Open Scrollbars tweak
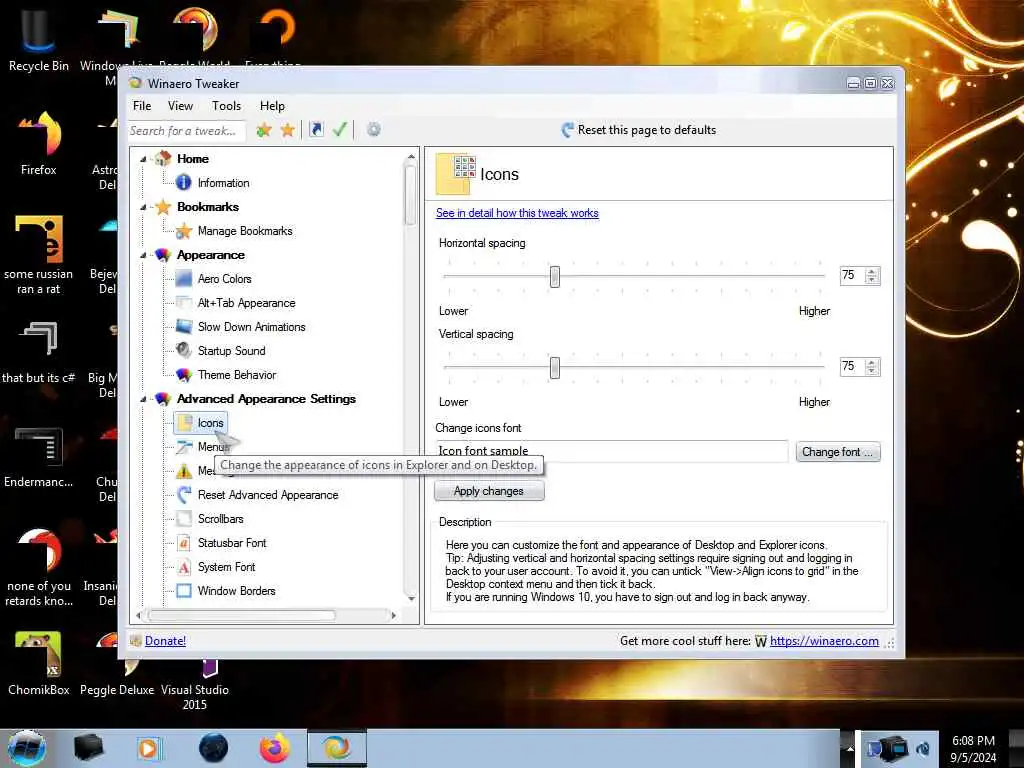Image resolution: width=1024 pixels, height=768 pixels. pos(220,519)
